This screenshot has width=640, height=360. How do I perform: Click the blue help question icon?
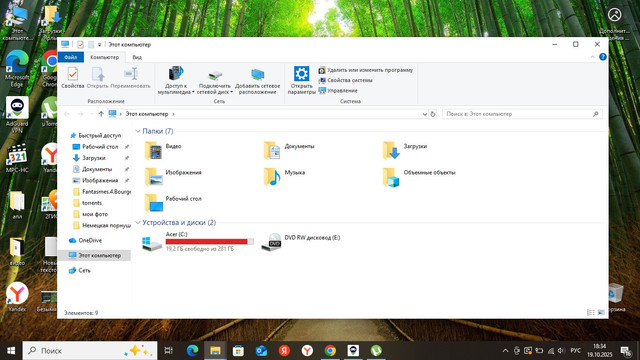[603, 57]
